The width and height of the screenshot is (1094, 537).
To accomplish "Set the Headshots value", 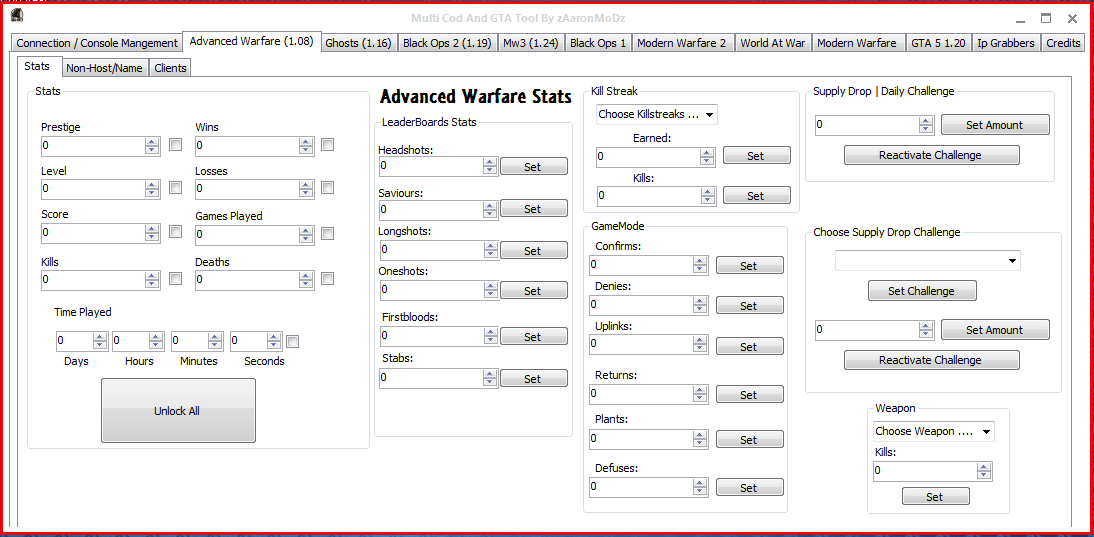I will point(533,167).
